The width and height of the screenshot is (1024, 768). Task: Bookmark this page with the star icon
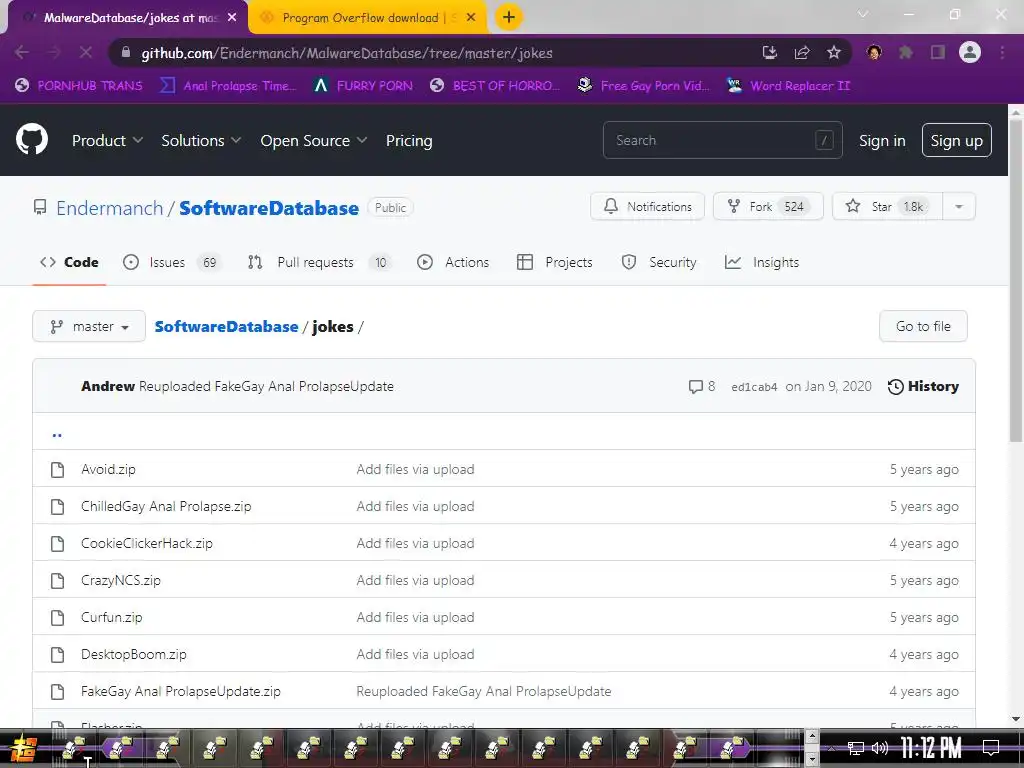(x=834, y=52)
